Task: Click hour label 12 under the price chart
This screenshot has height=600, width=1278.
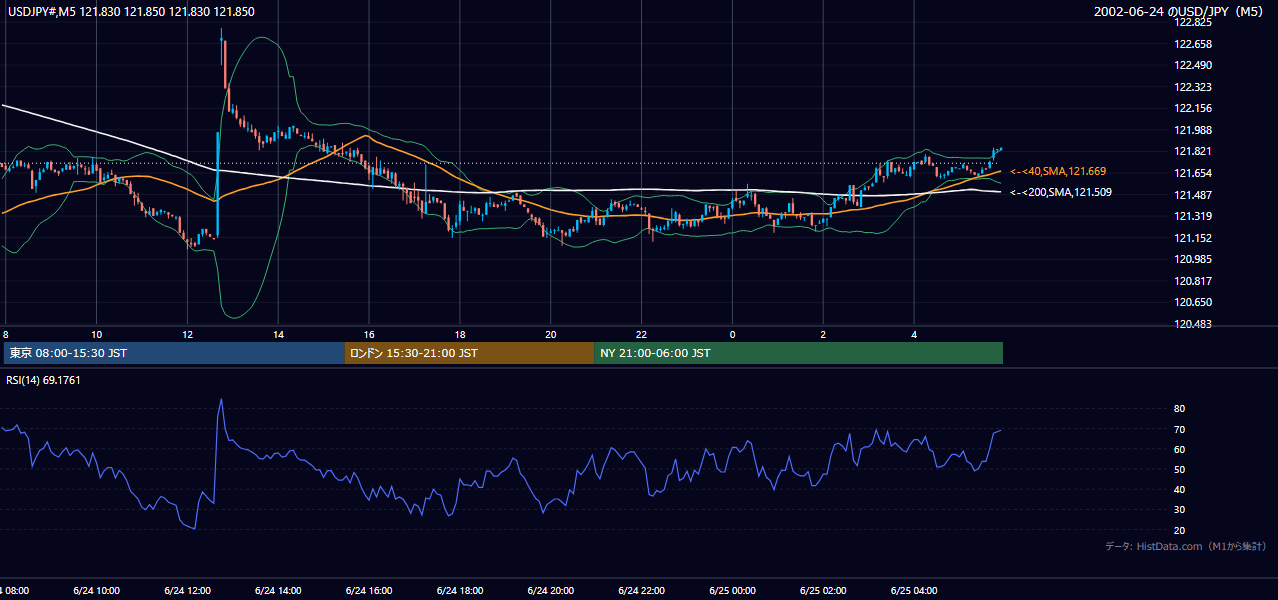Action: click(x=187, y=334)
